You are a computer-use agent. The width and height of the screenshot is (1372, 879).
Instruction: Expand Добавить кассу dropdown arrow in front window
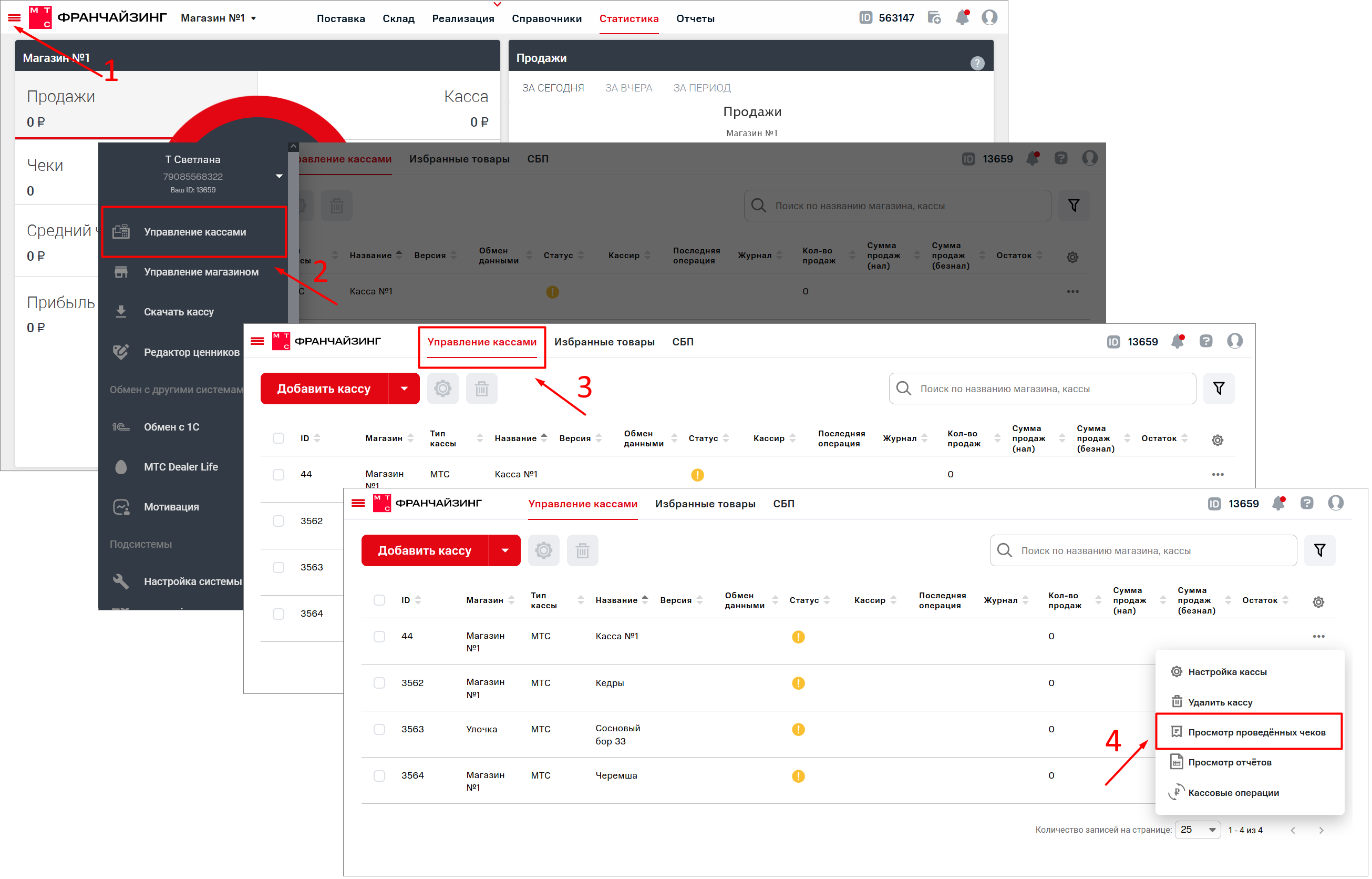(506, 551)
